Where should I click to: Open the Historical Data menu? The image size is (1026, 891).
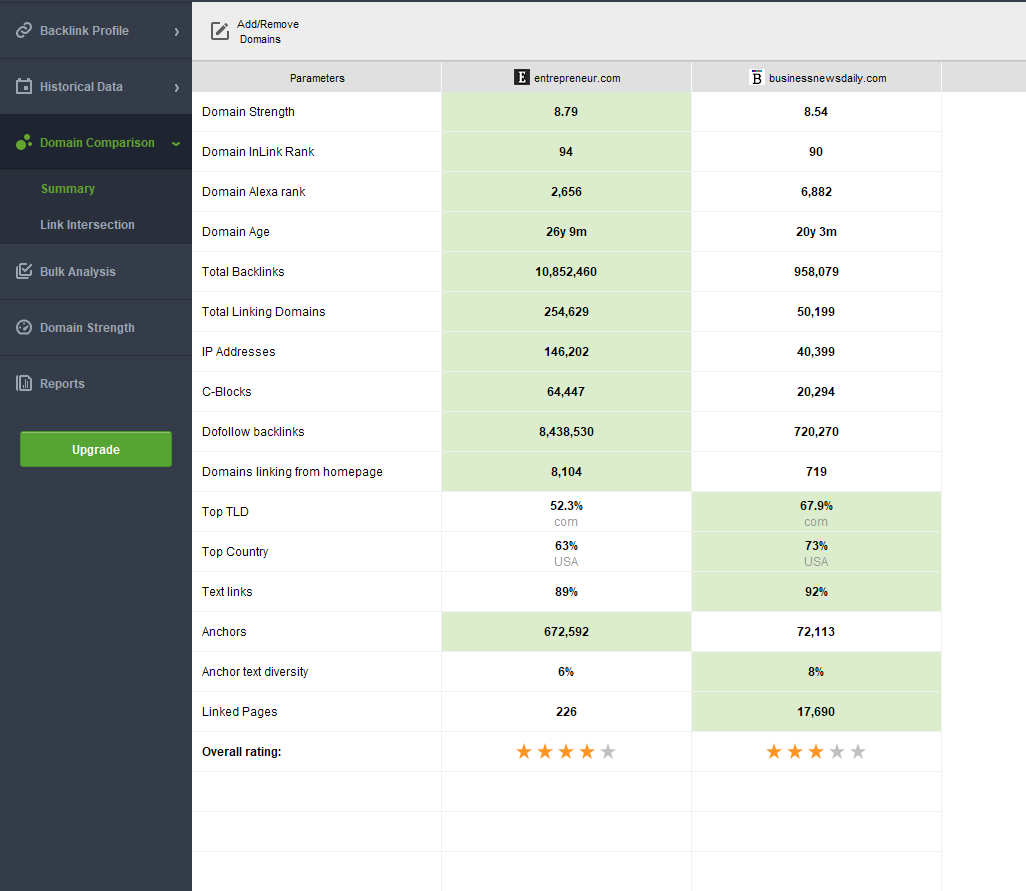click(x=96, y=86)
